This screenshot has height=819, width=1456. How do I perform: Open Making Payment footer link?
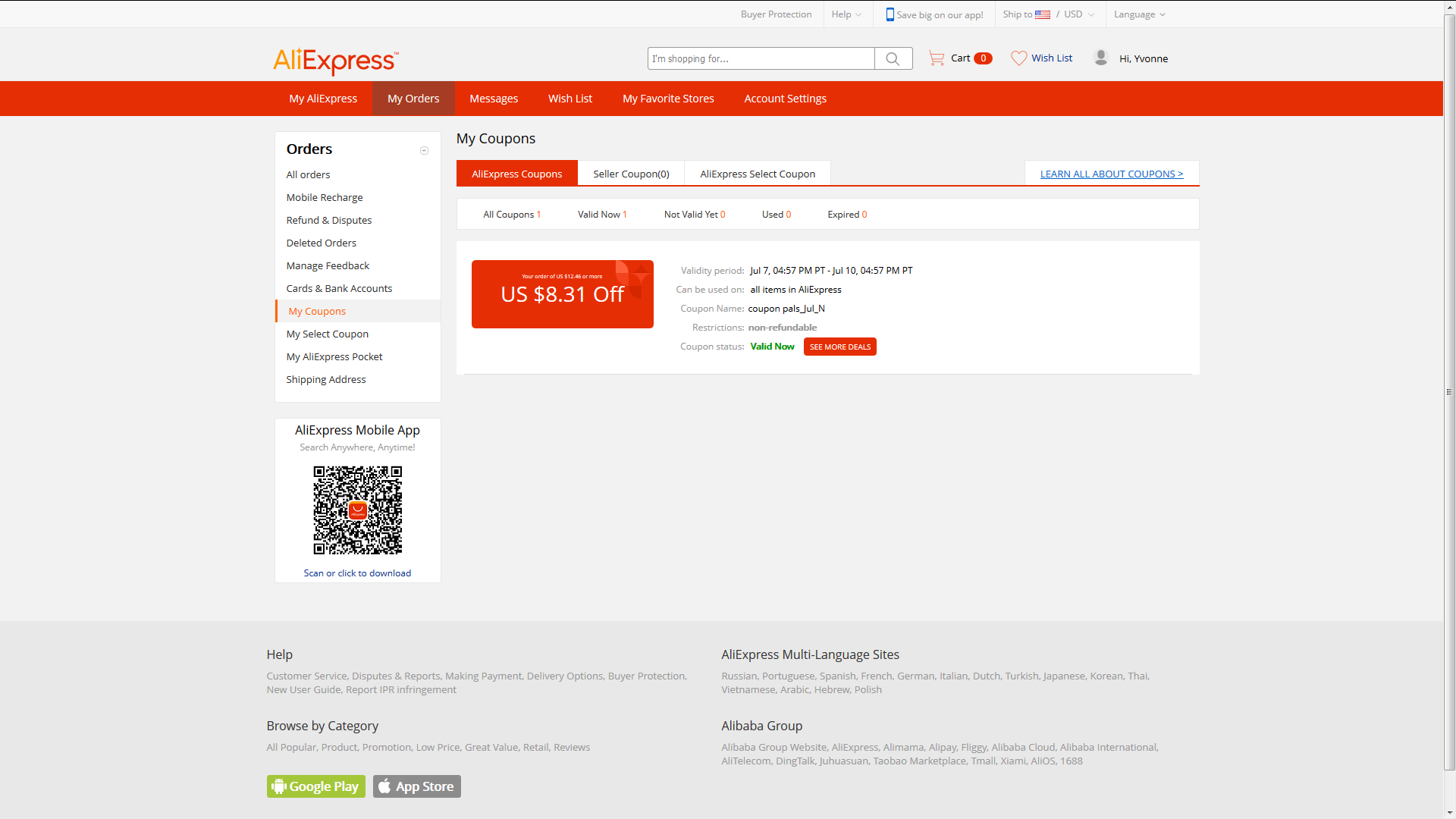point(483,676)
